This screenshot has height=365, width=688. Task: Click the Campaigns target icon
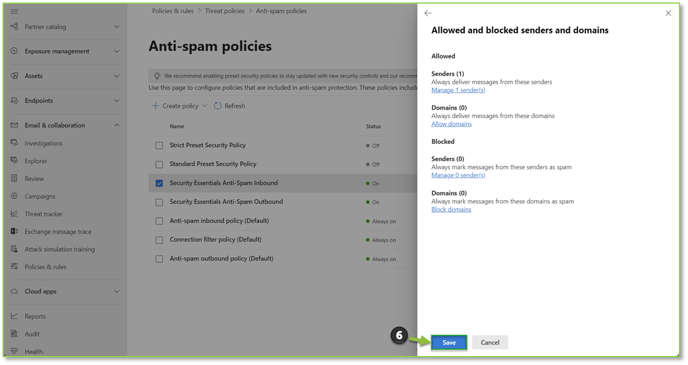click(14, 196)
